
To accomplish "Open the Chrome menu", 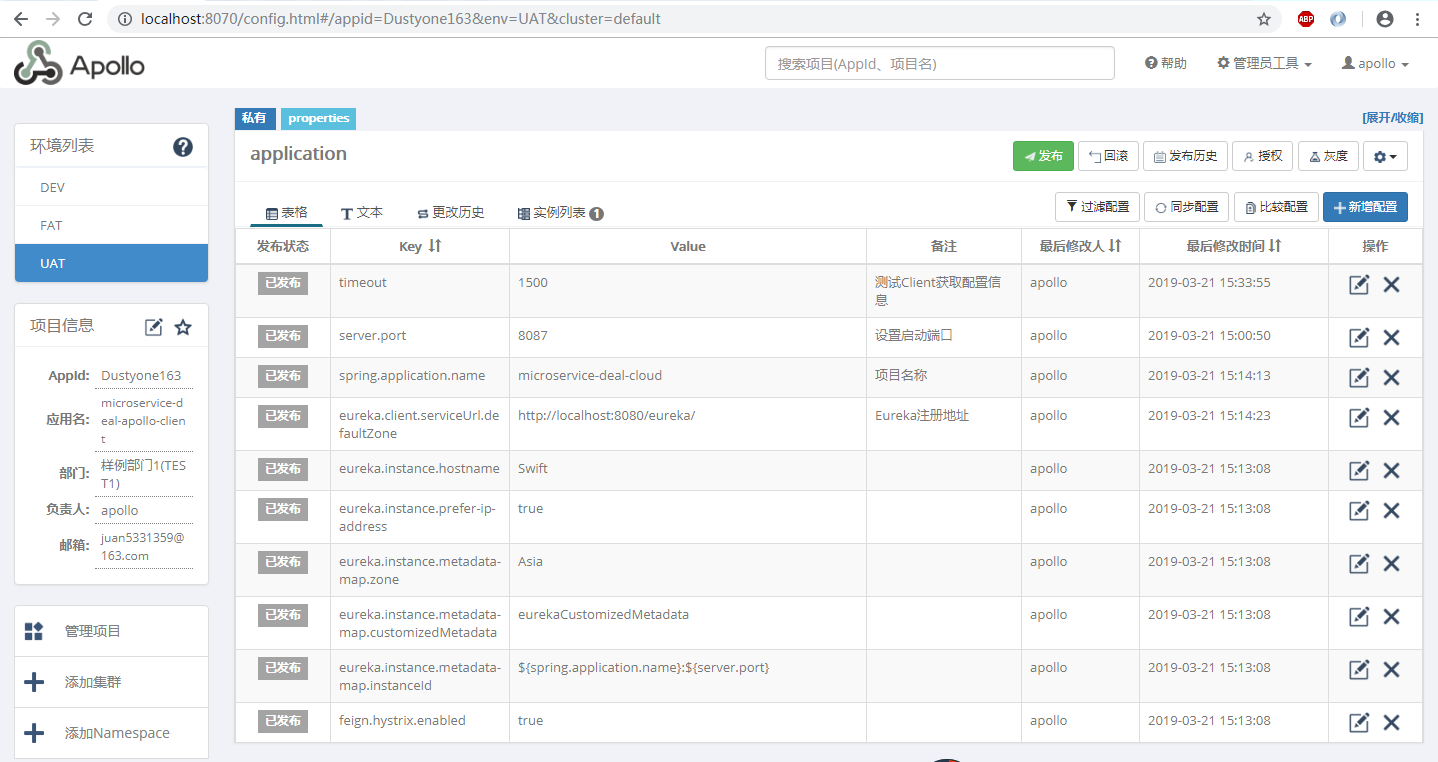I will pyautogui.click(x=1417, y=19).
